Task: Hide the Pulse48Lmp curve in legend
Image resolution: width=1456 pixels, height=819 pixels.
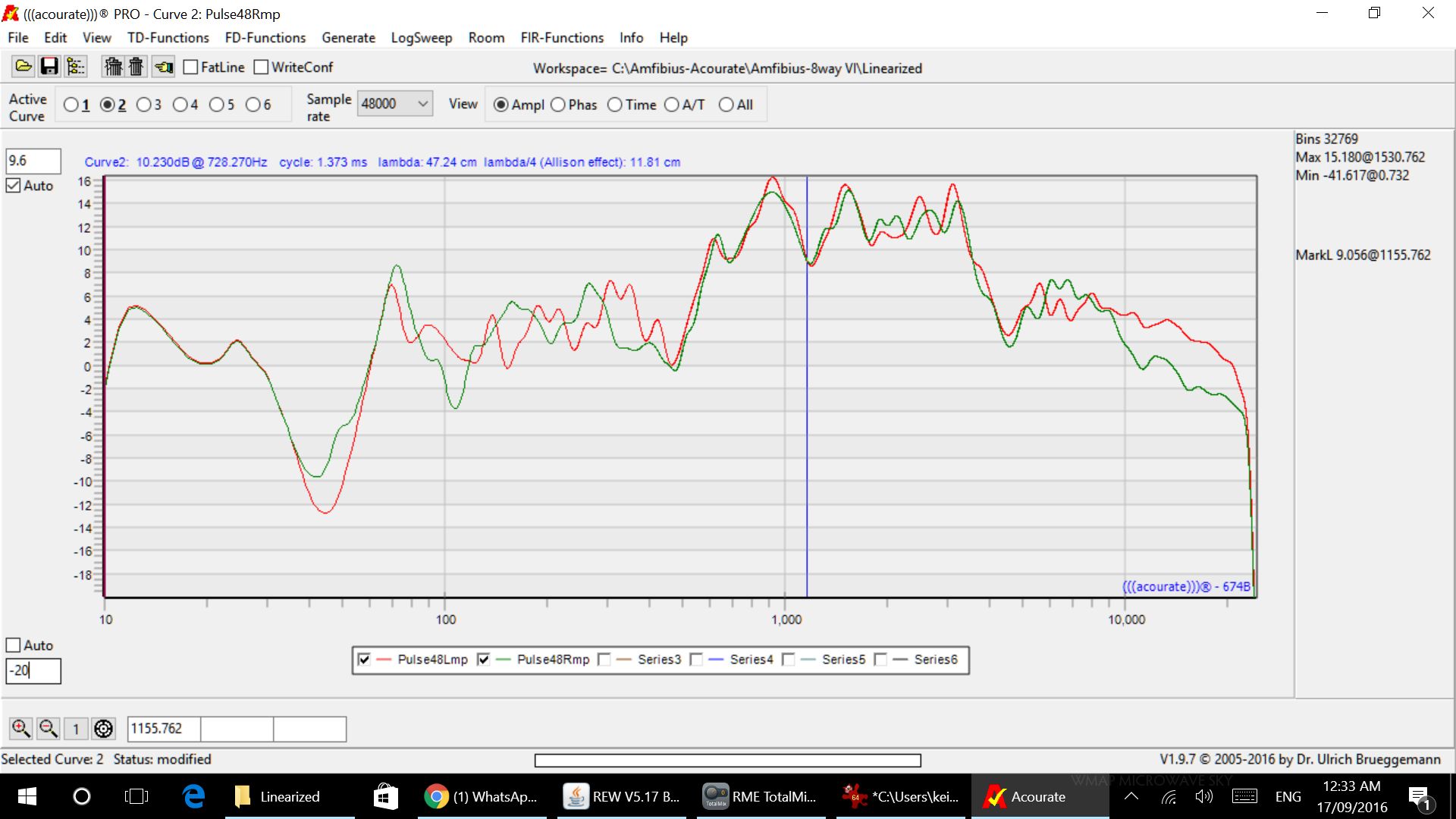Action: click(364, 659)
